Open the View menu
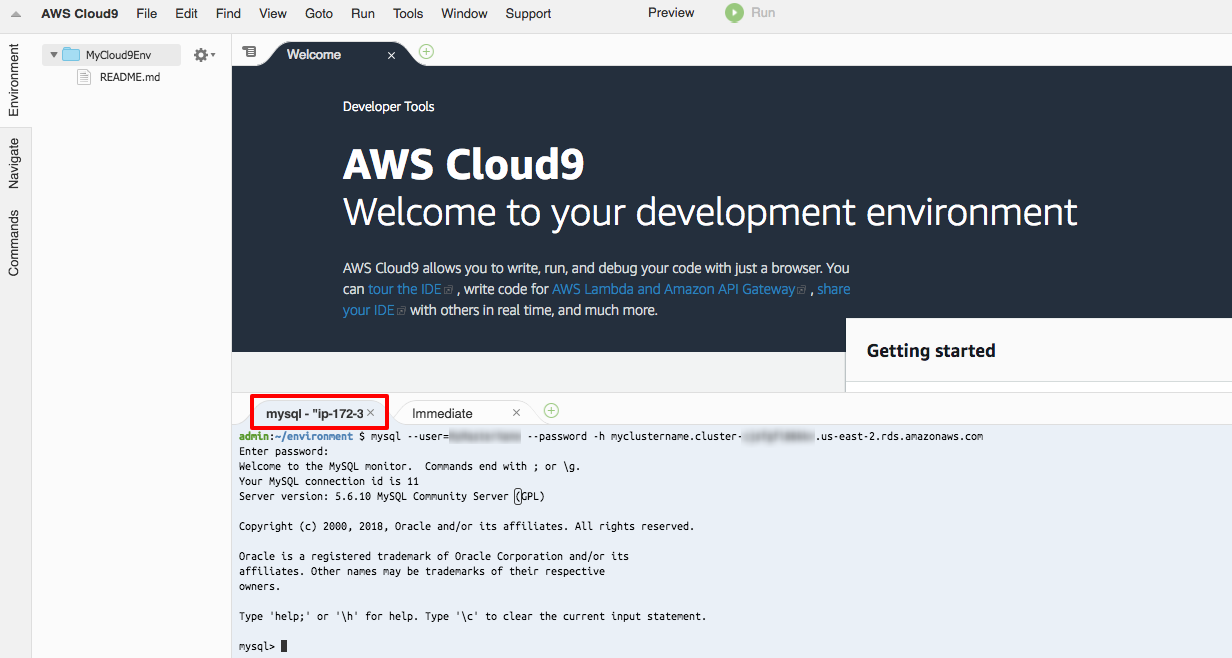The height and width of the screenshot is (658, 1232). [x=273, y=13]
